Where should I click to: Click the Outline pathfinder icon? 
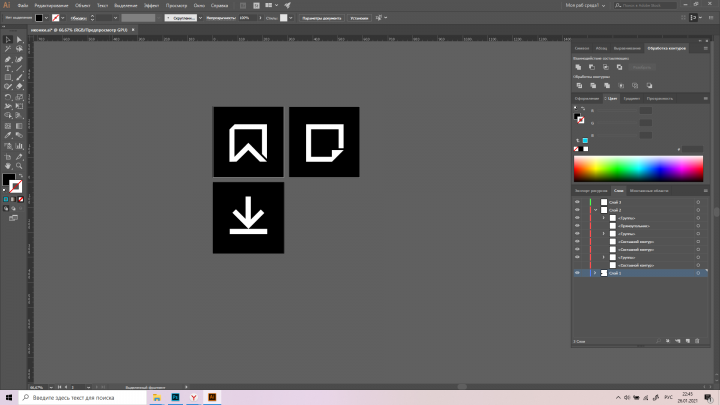click(635, 85)
